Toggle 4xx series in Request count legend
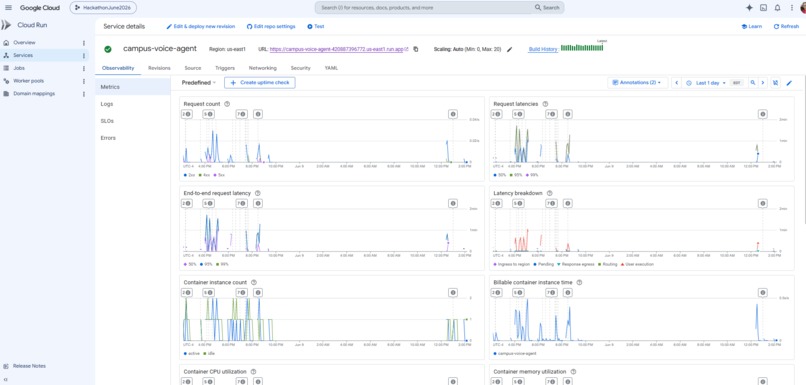 coord(205,175)
